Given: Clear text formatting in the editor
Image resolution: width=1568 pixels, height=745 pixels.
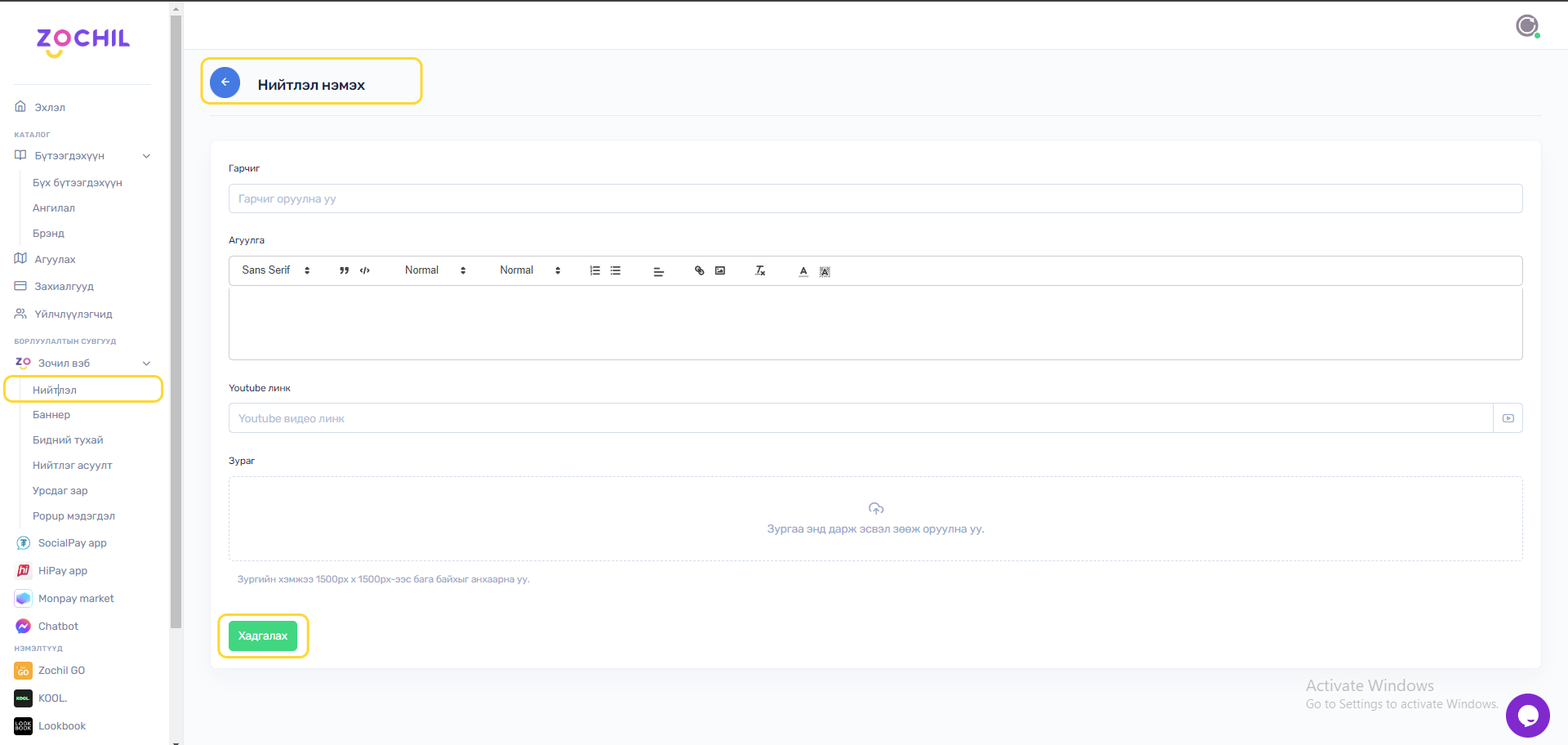Looking at the screenshot, I should click(760, 271).
